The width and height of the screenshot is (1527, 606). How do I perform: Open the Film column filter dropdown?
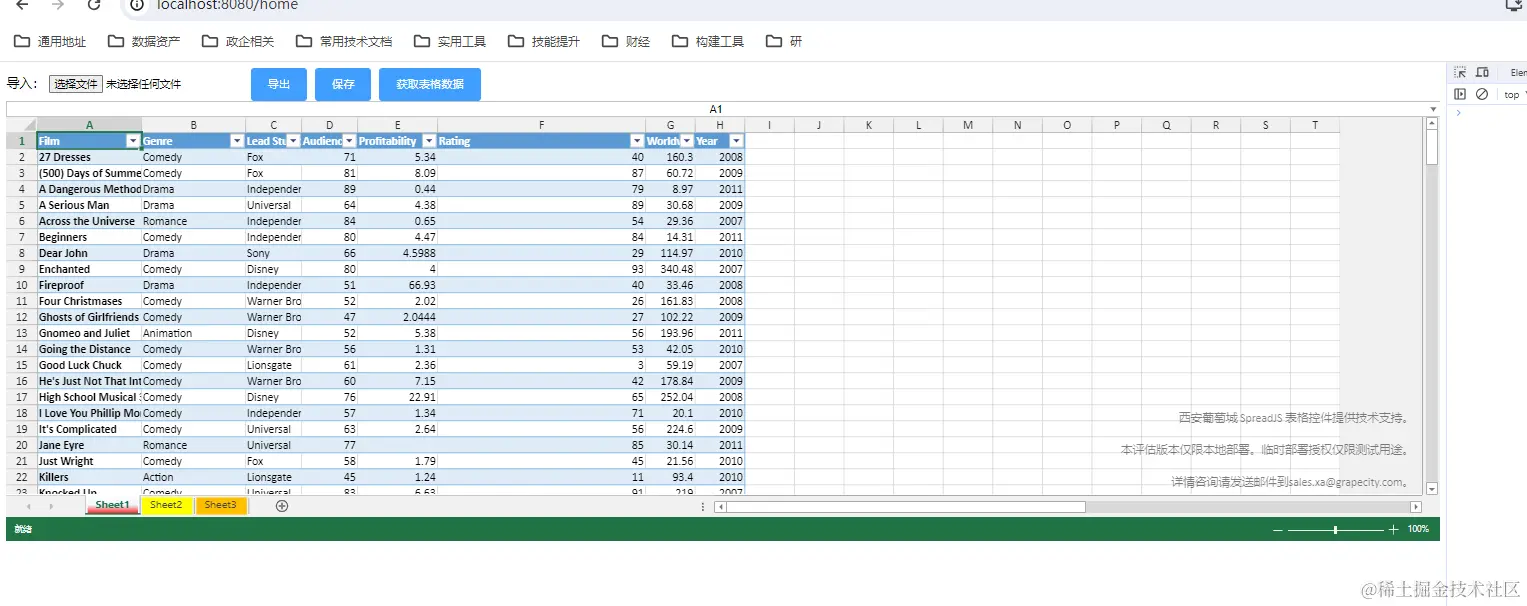click(133, 141)
